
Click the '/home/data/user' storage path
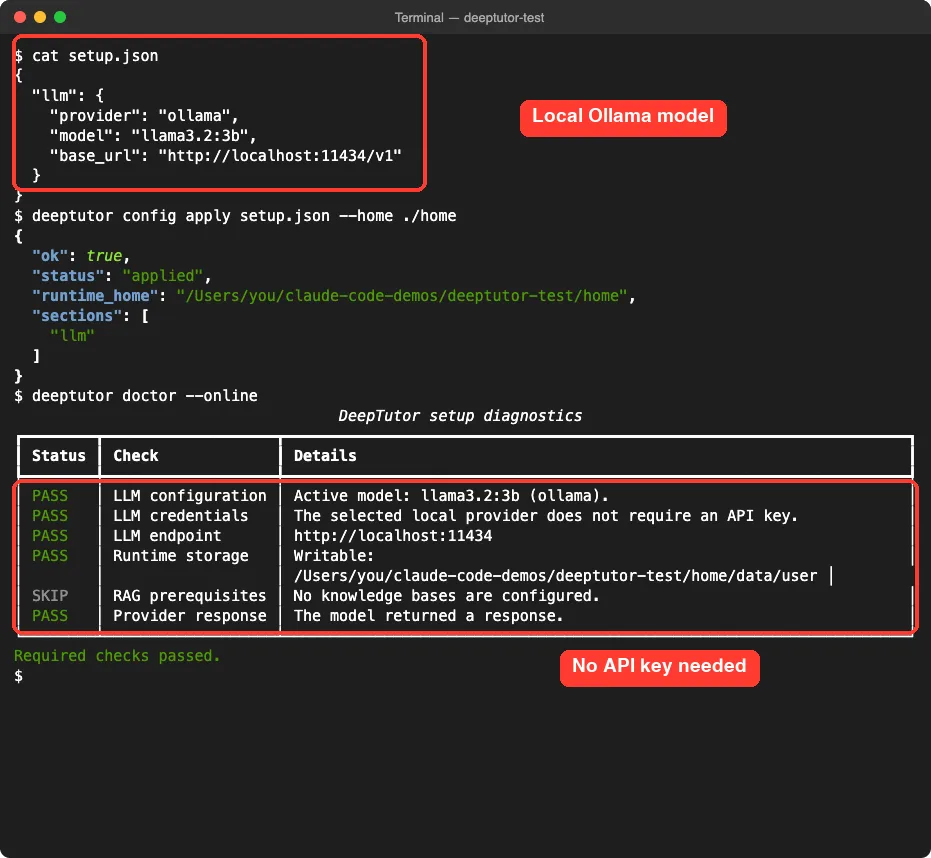click(749, 576)
